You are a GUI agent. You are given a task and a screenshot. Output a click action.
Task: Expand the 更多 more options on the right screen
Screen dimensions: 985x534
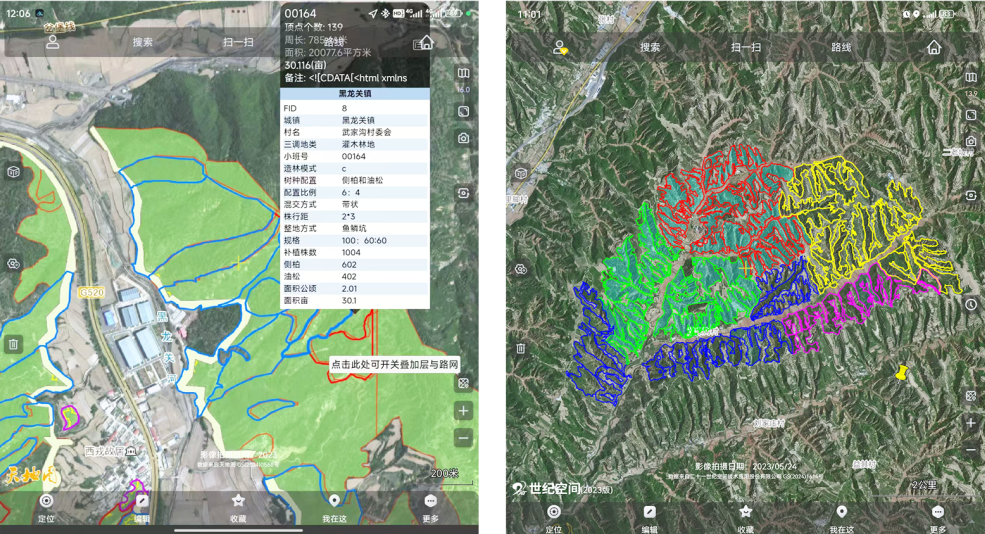[938, 516]
